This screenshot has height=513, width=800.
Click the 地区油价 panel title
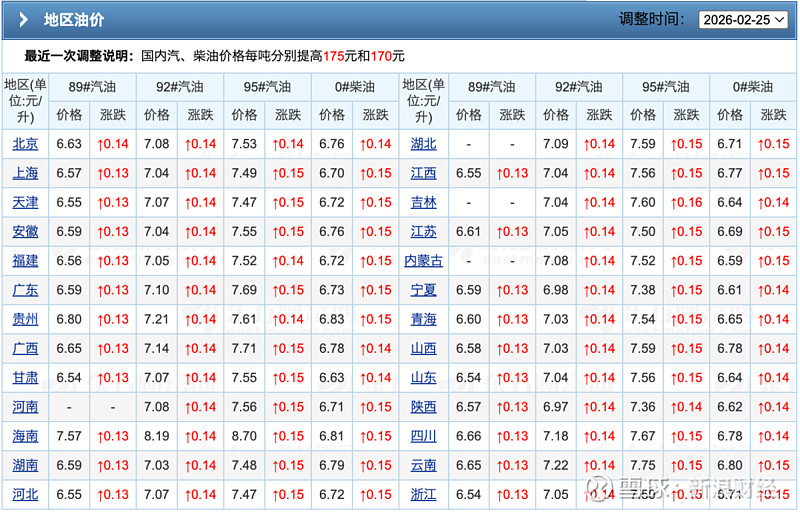coord(74,20)
